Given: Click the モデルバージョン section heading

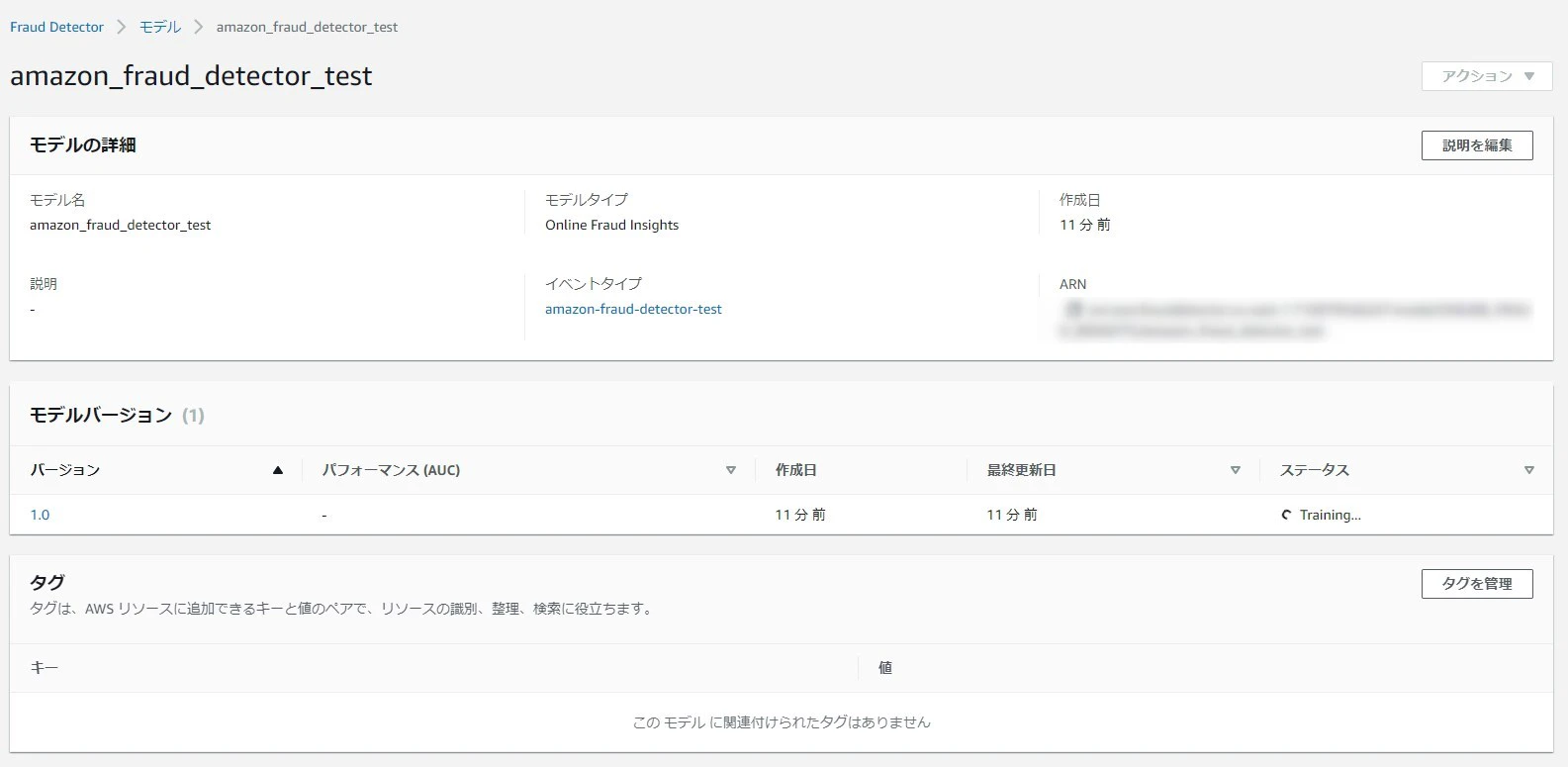Looking at the screenshot, I should point(101,416).
